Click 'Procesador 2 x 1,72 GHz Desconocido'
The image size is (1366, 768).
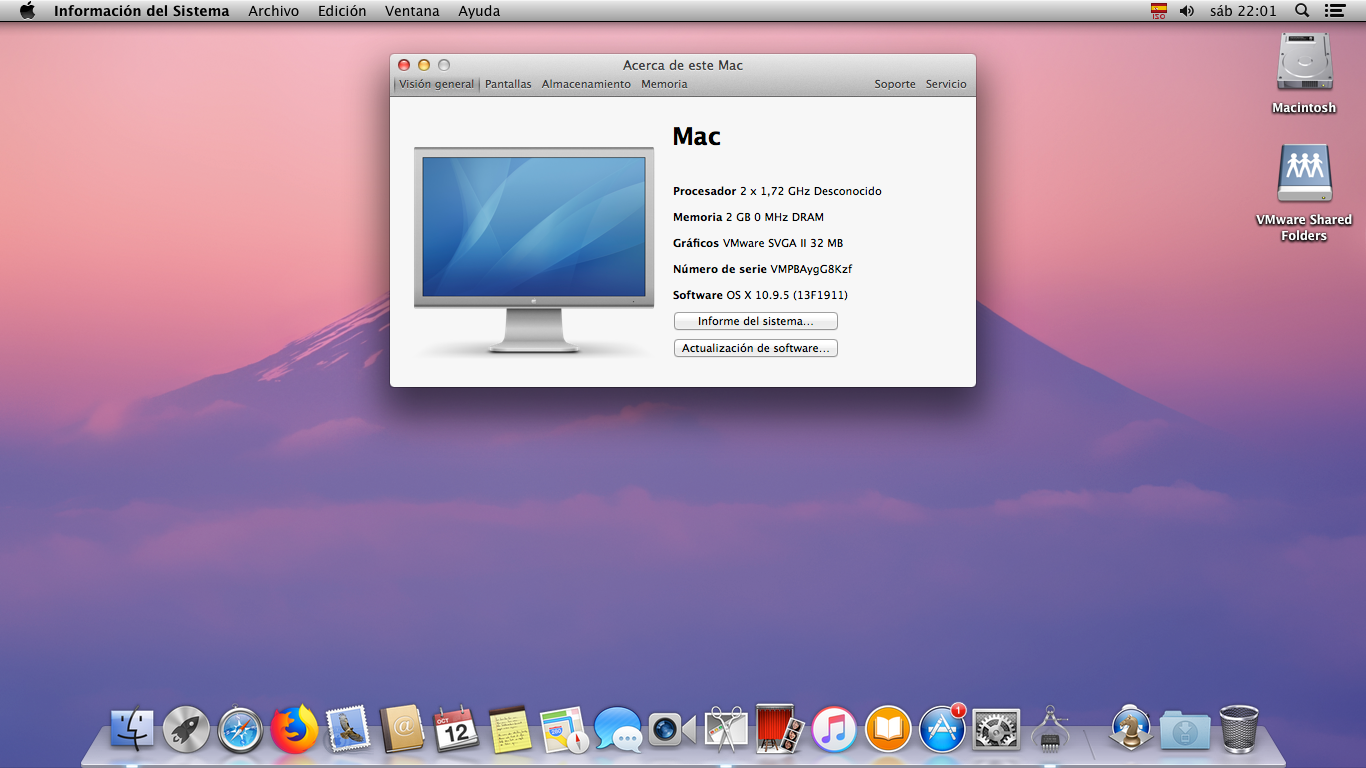(x=777, y=191)
